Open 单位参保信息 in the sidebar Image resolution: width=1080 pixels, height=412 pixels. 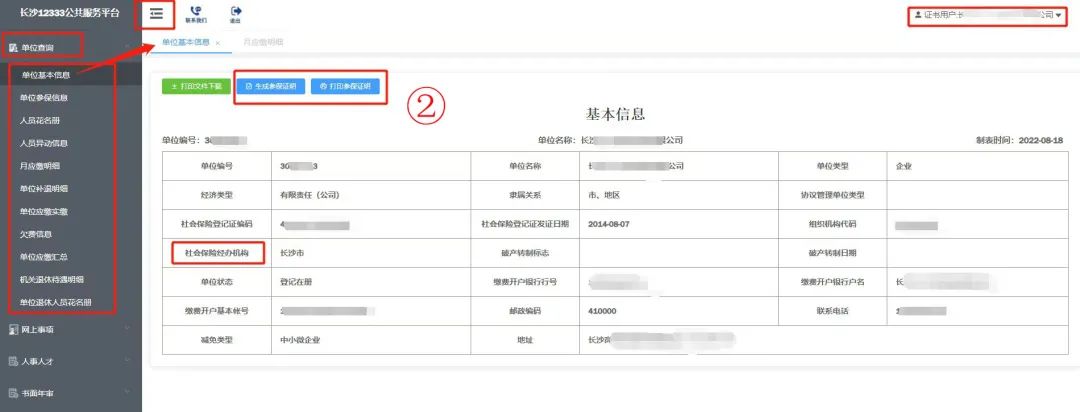[44, 98]
